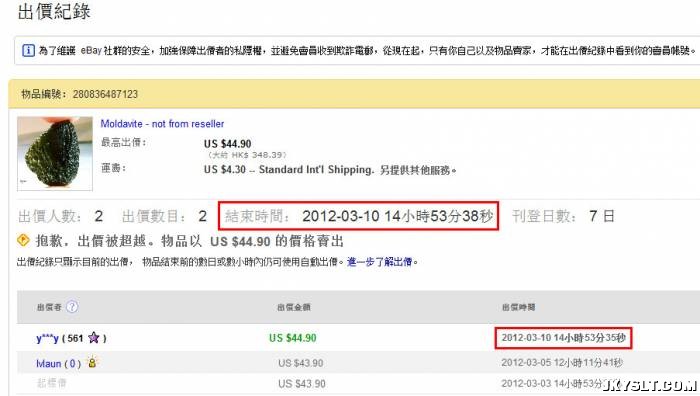The height and width of the screenshot is (396, 700).
Task: Click the purple star next to y***y
Action: point(93,338)
